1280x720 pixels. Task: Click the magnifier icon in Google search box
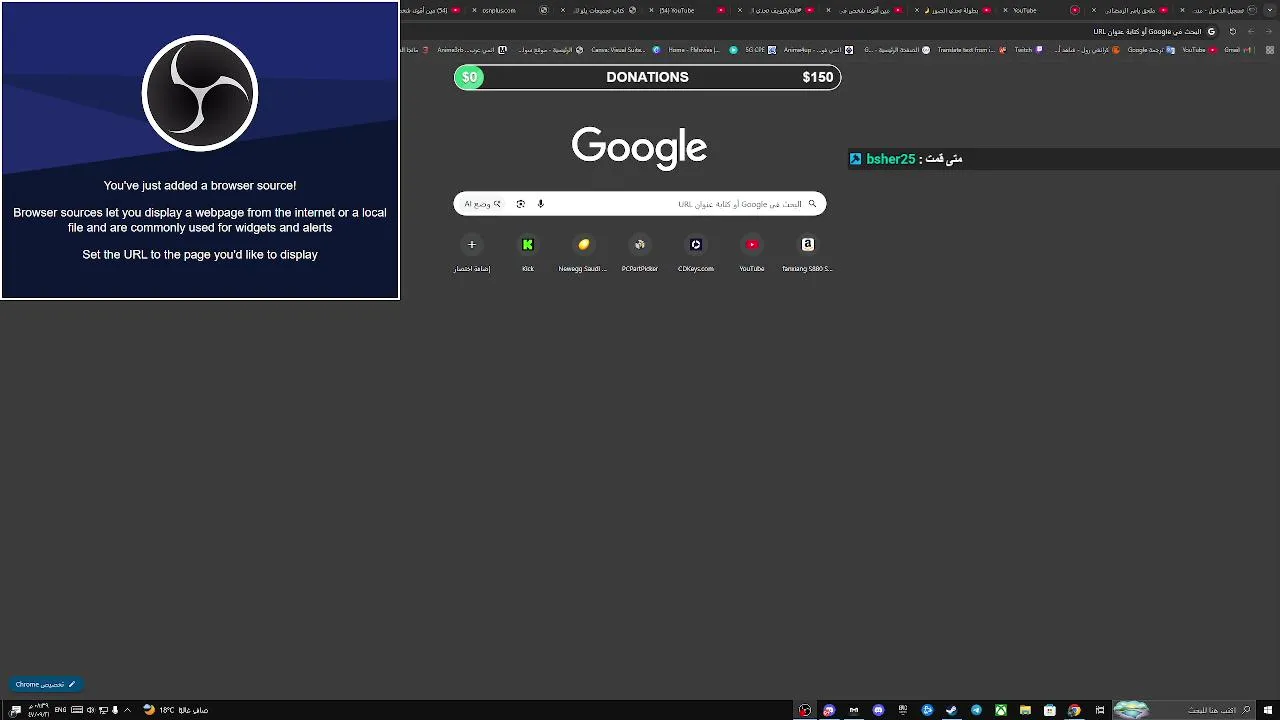point(812,204)
